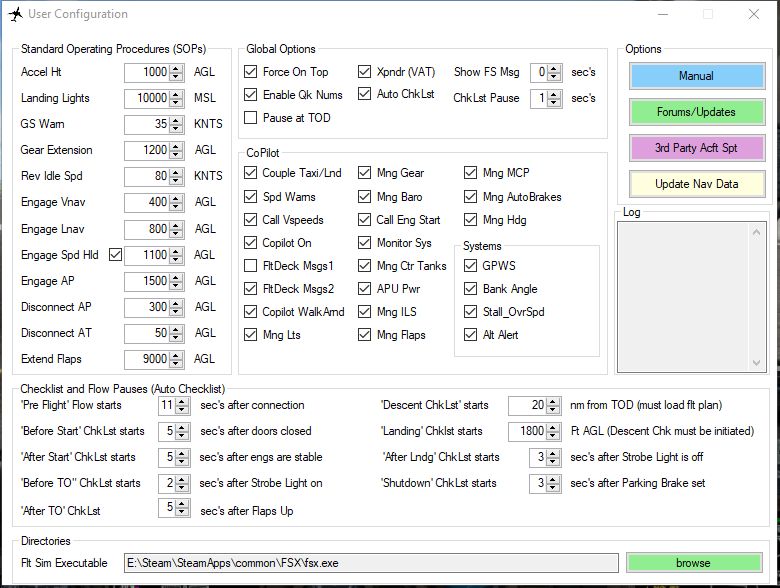
Task: Uncheck Force On Top option
Action: point(251,72)
